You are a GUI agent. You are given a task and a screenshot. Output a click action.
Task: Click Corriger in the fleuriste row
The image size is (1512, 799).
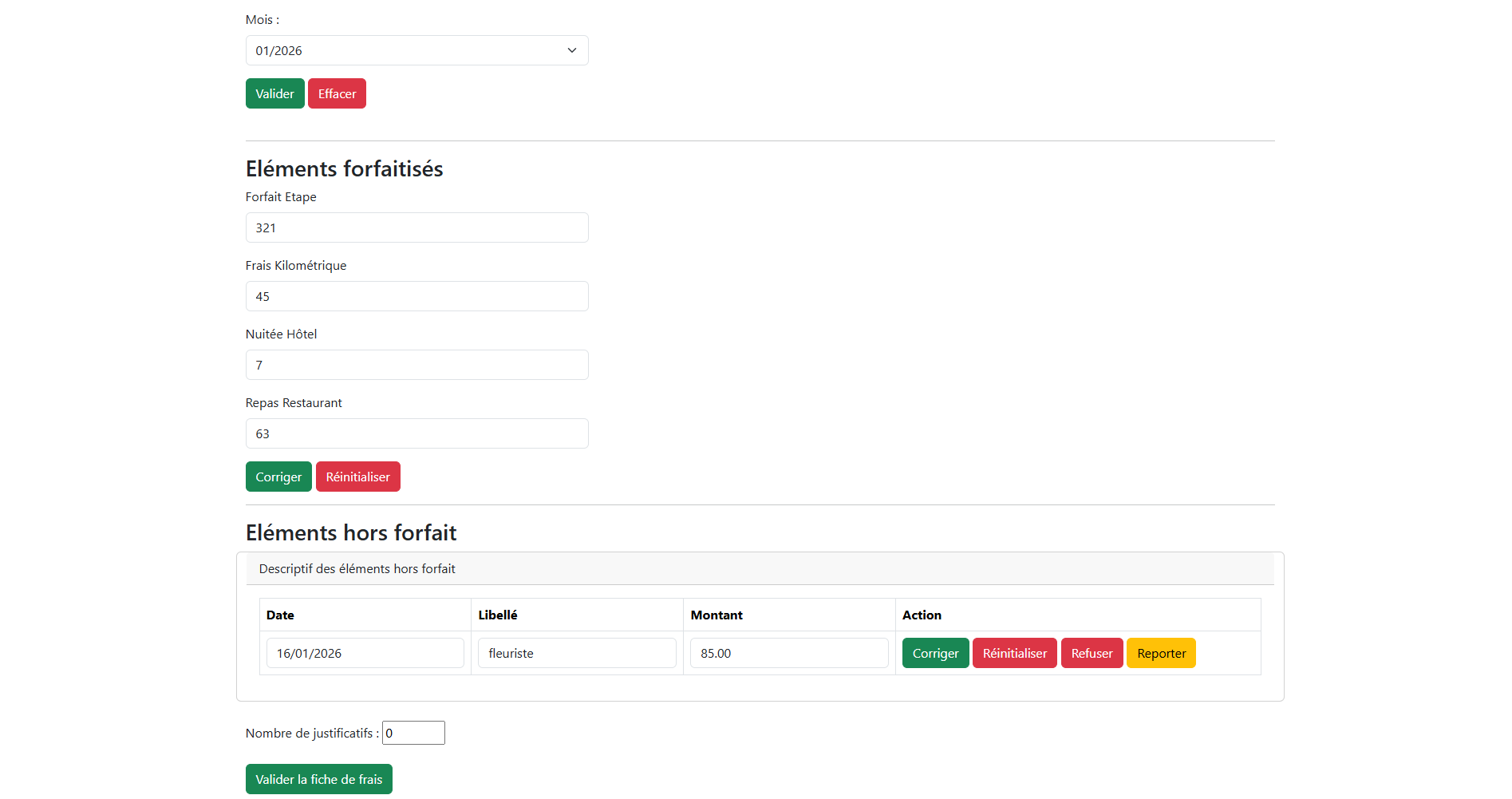click(935, 653)
